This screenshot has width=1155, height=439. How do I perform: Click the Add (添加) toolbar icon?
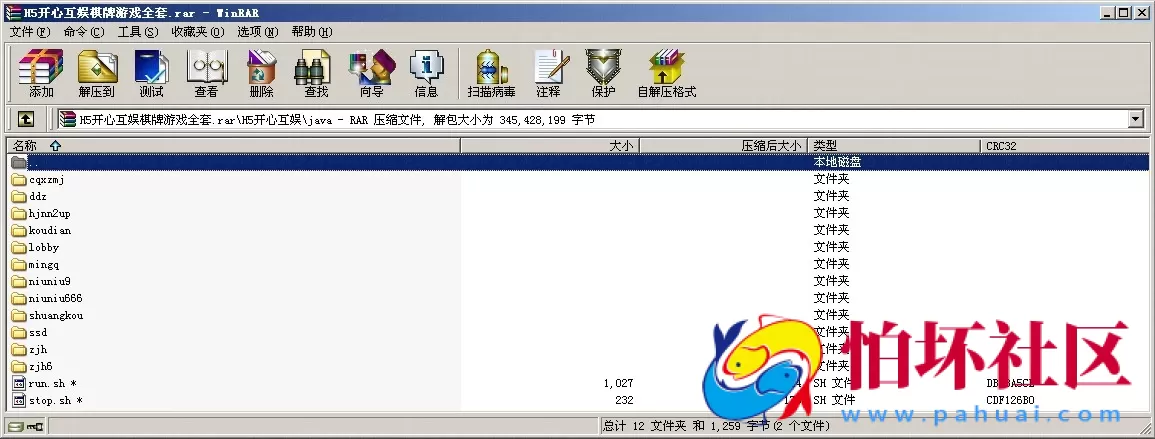click(x=41, y=74)
